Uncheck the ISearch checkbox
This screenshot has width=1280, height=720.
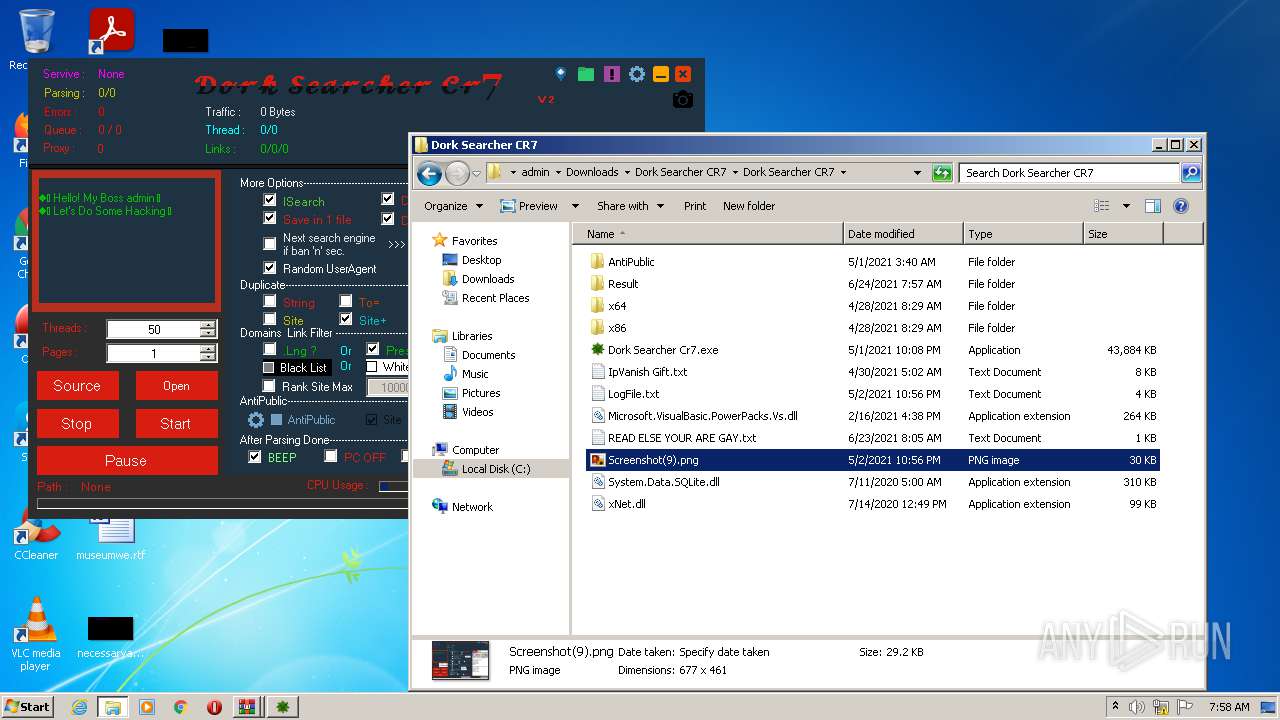pyautogui.click(x=270, y=200)
